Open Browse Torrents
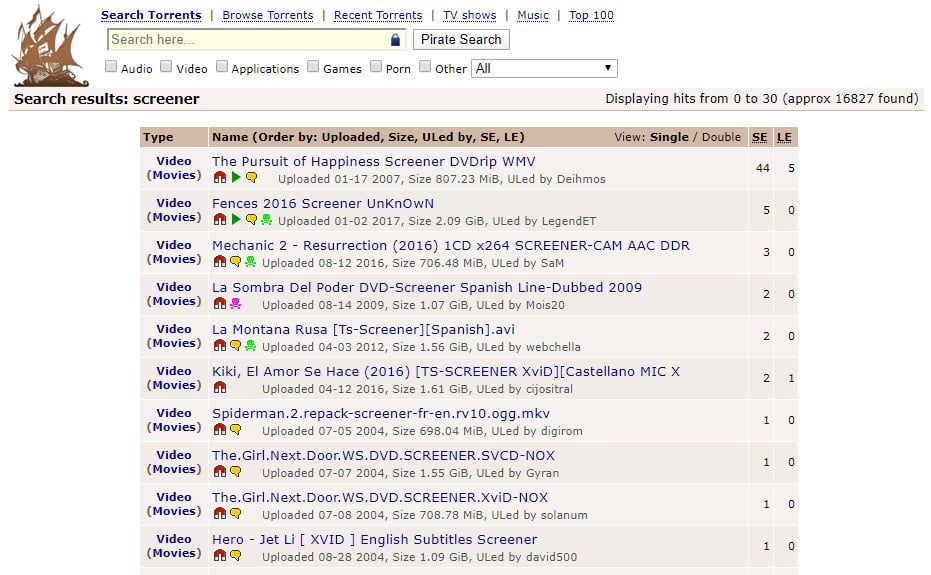The height and width of the screenshot is (575, 931). (268, 15)
